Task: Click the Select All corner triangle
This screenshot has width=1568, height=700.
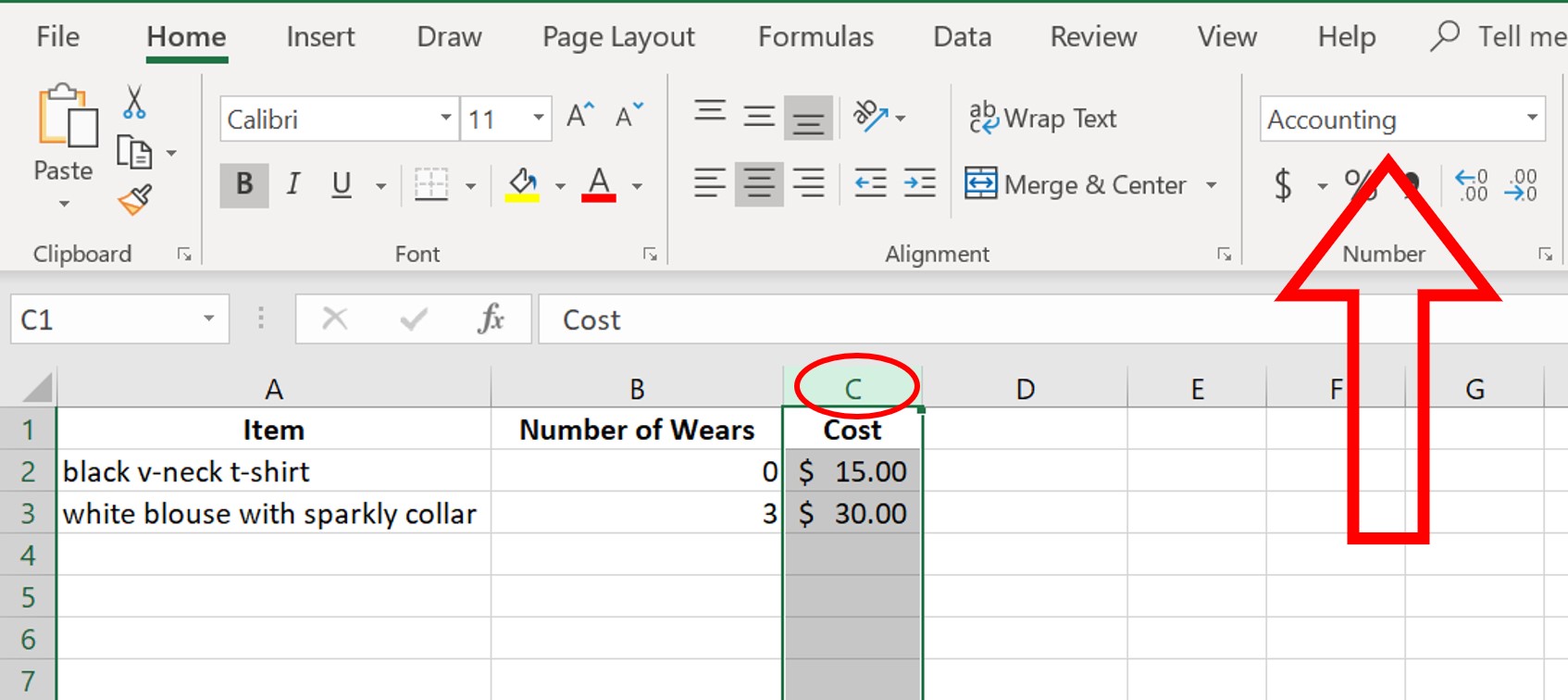Action: coord(36,387)
